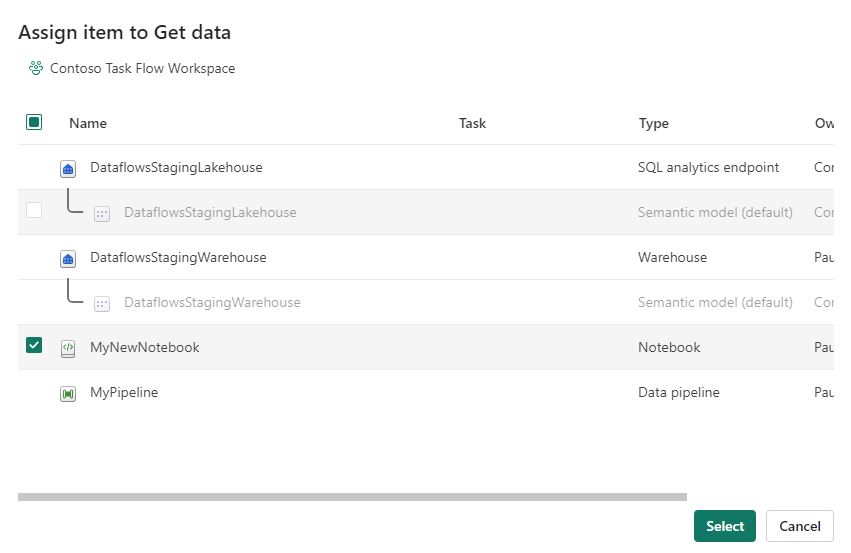The width and height of the screenshot is (851, 553).
Task: Cancel the assign item dialog
Action: tap(799, 526)
